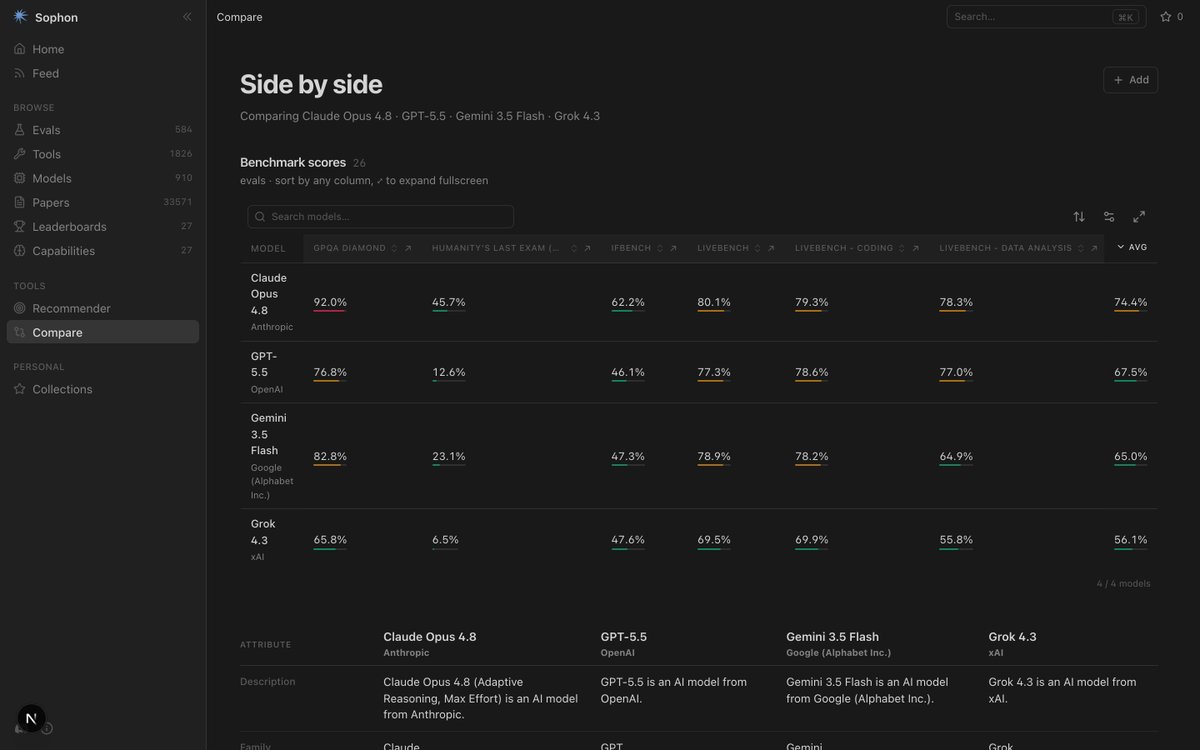Click Claude Opus 4.8 average 74.4%
The width and height of the screenshot is (1200, 750).
[1131, 302]
